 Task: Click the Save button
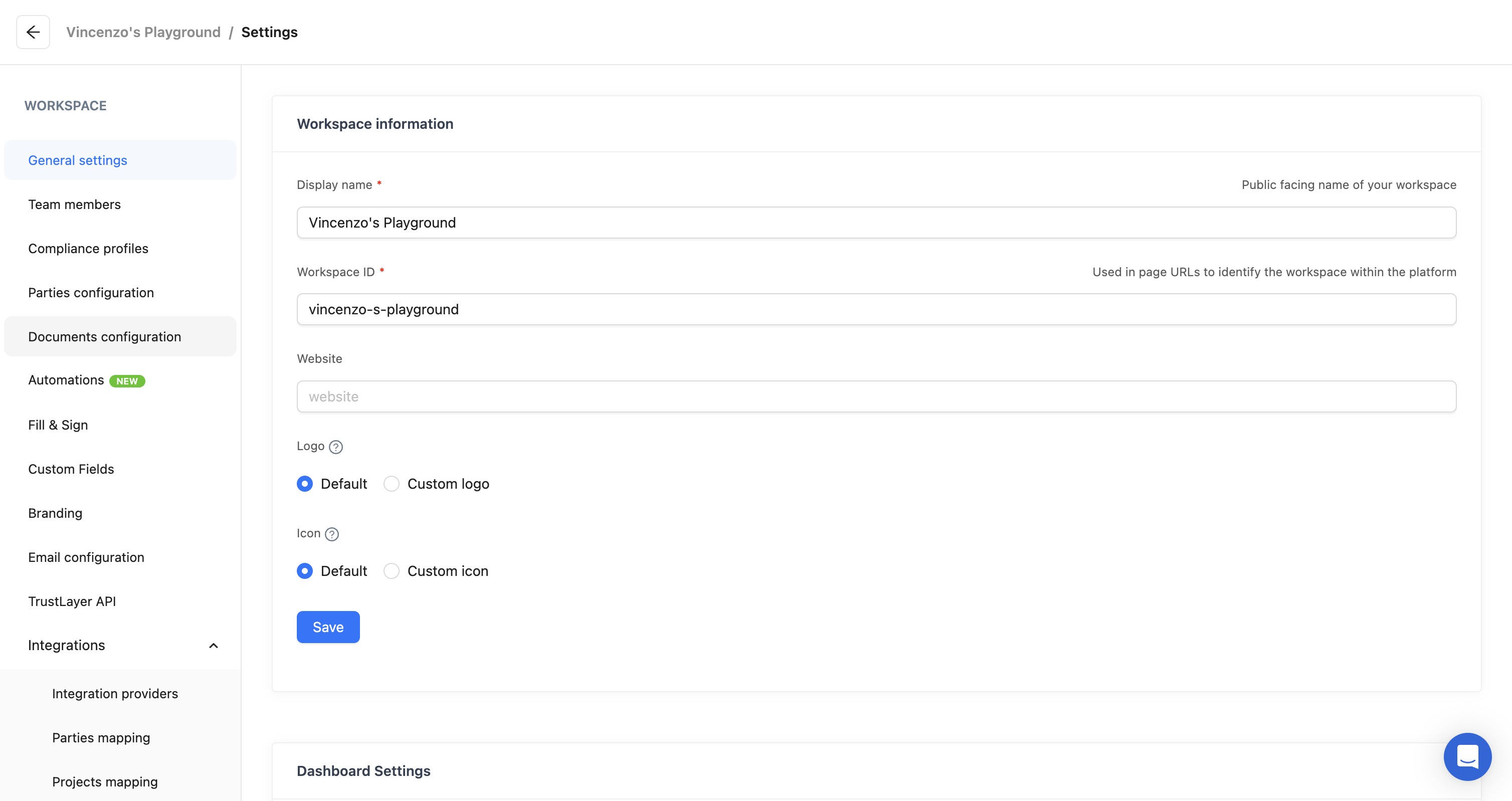[x=328, y=627]
